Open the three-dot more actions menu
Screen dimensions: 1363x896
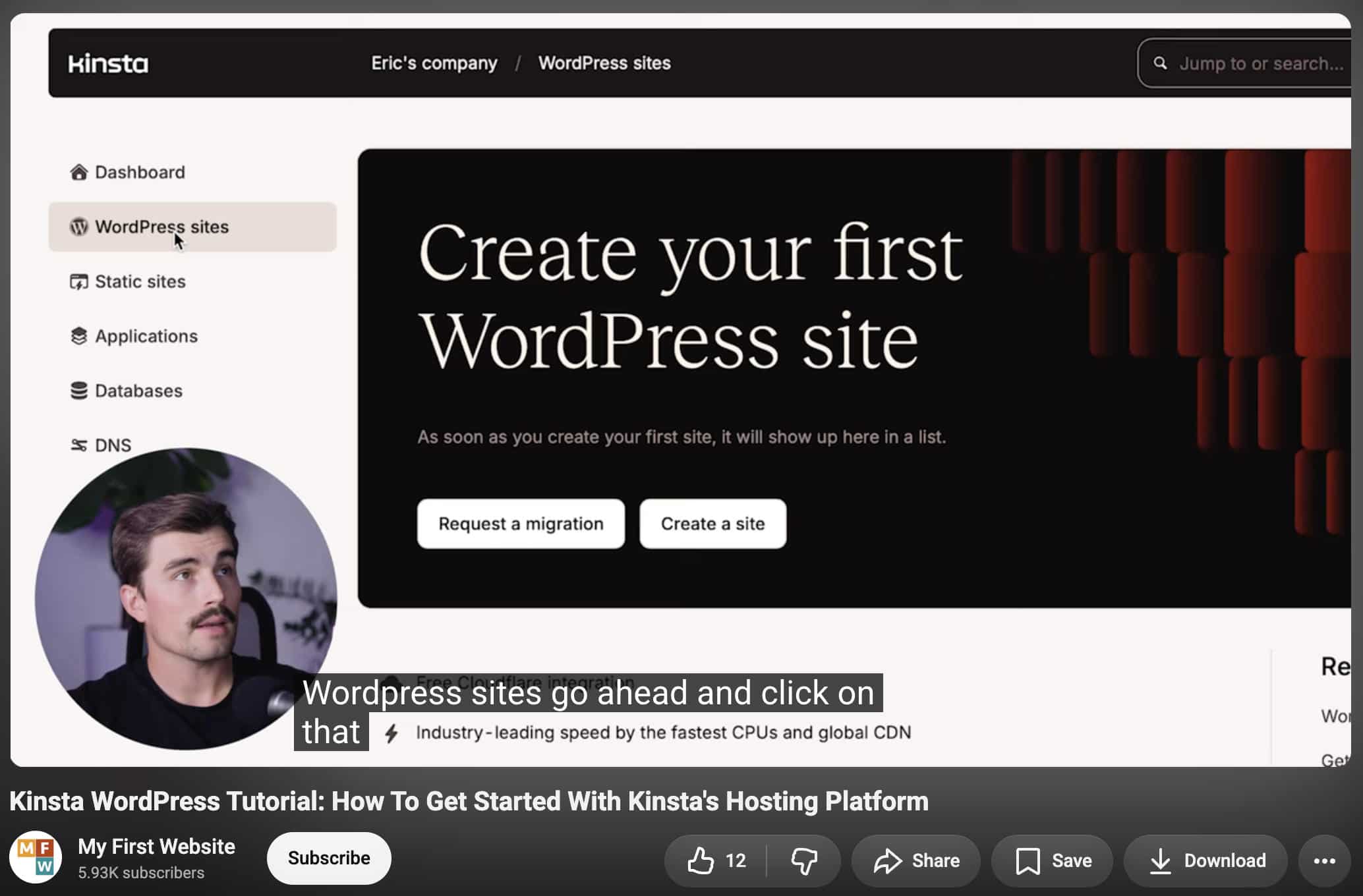pos(1324,861)
